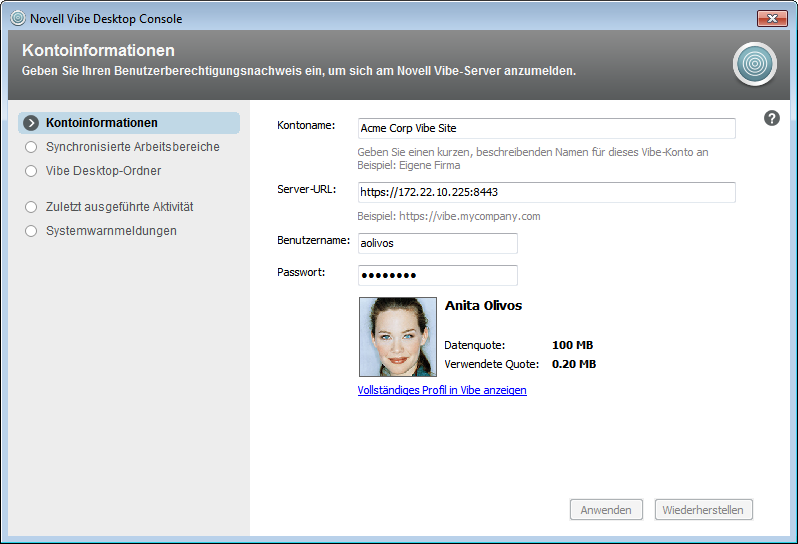Click Anita Olivos profile photo

tap(398, 337)
